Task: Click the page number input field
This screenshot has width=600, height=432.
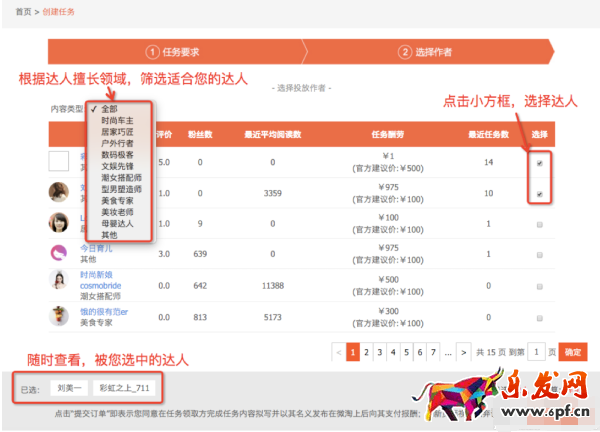Action: [537, 352]
